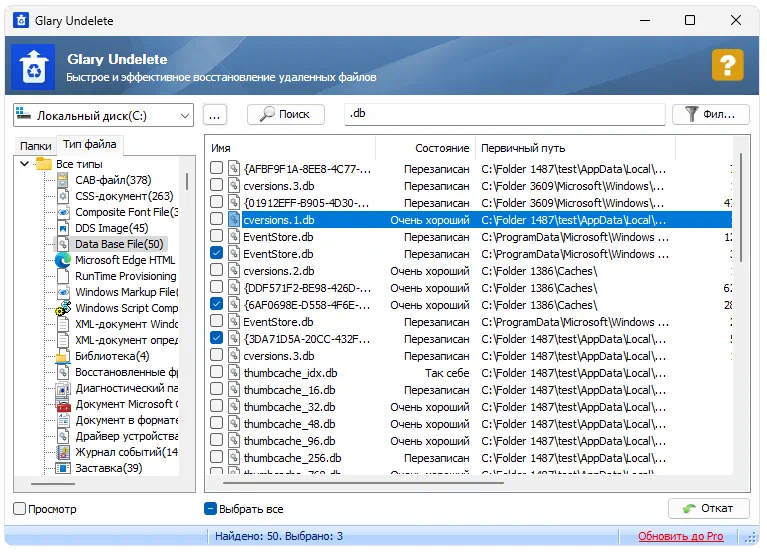Click the Data Base File(50) icon

pyautogui.click(x=63, y=244)
